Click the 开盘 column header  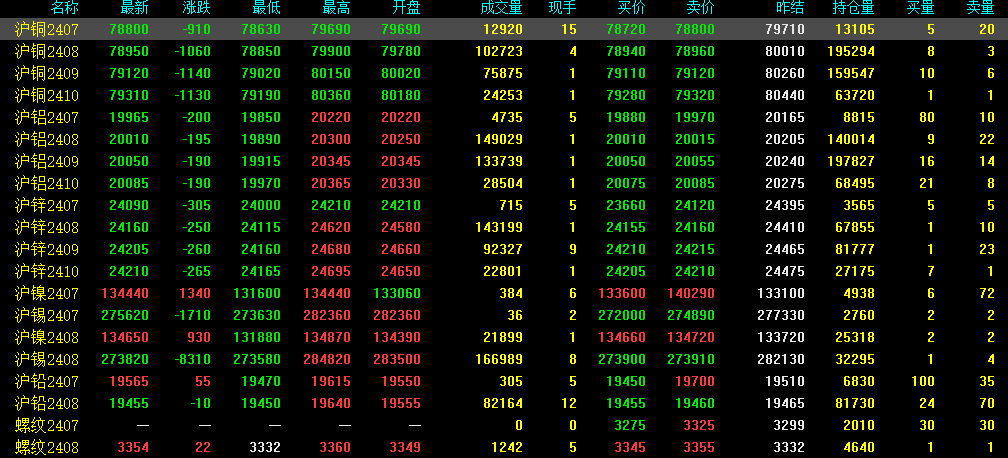pos(407,8)
